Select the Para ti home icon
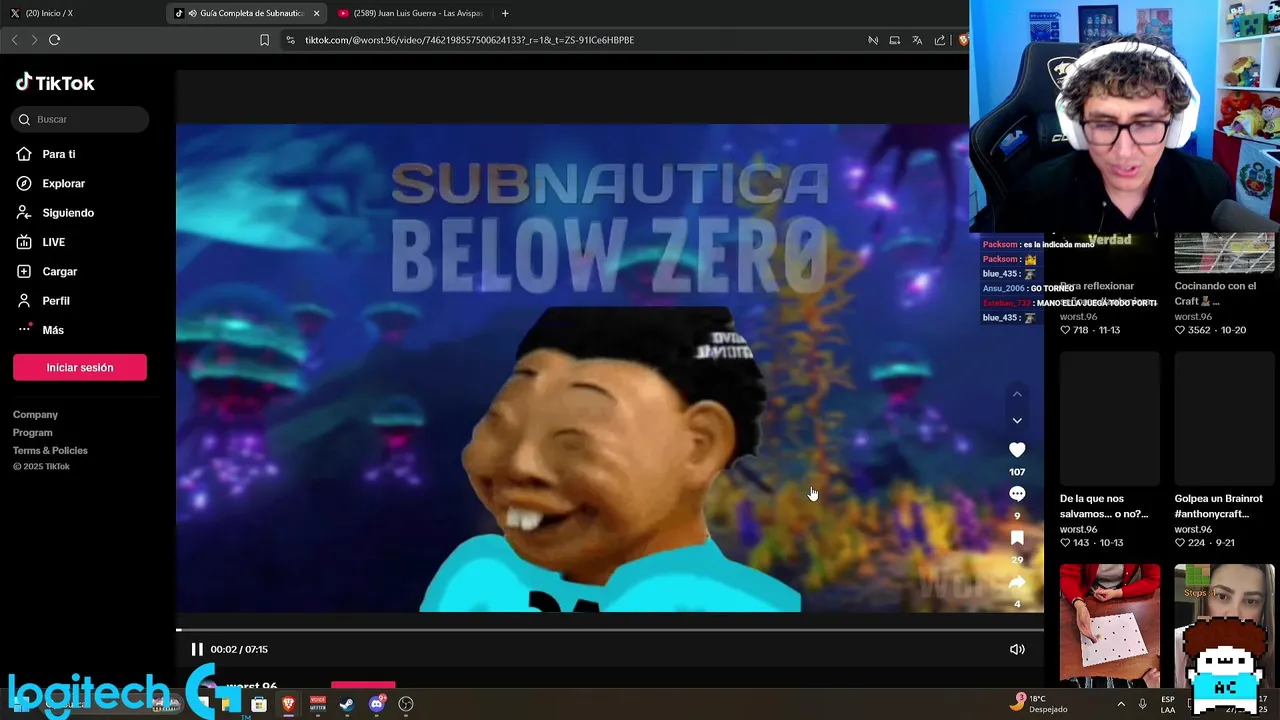The width and height of the screenshot is (1280, 720). click(x=24, y=154)
